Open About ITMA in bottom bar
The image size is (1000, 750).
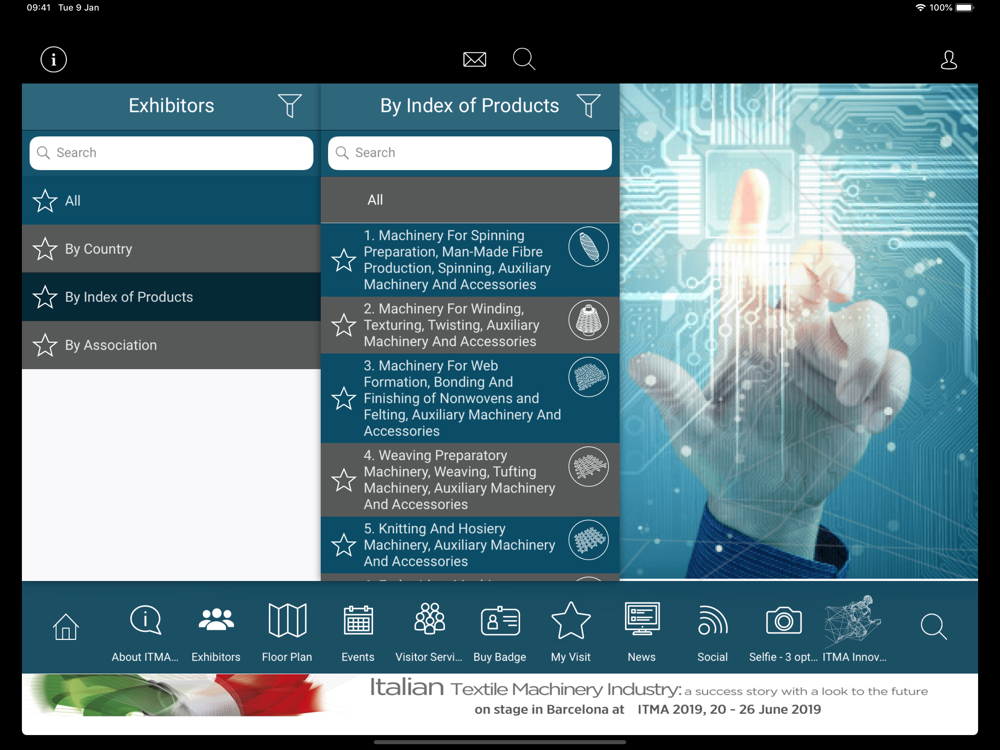(145, 633)
